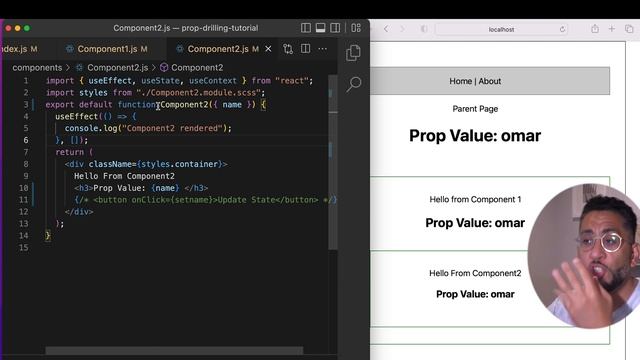Click Component2.js in breadcrumb path
This screenshot has height=360, width=640.
118,67
